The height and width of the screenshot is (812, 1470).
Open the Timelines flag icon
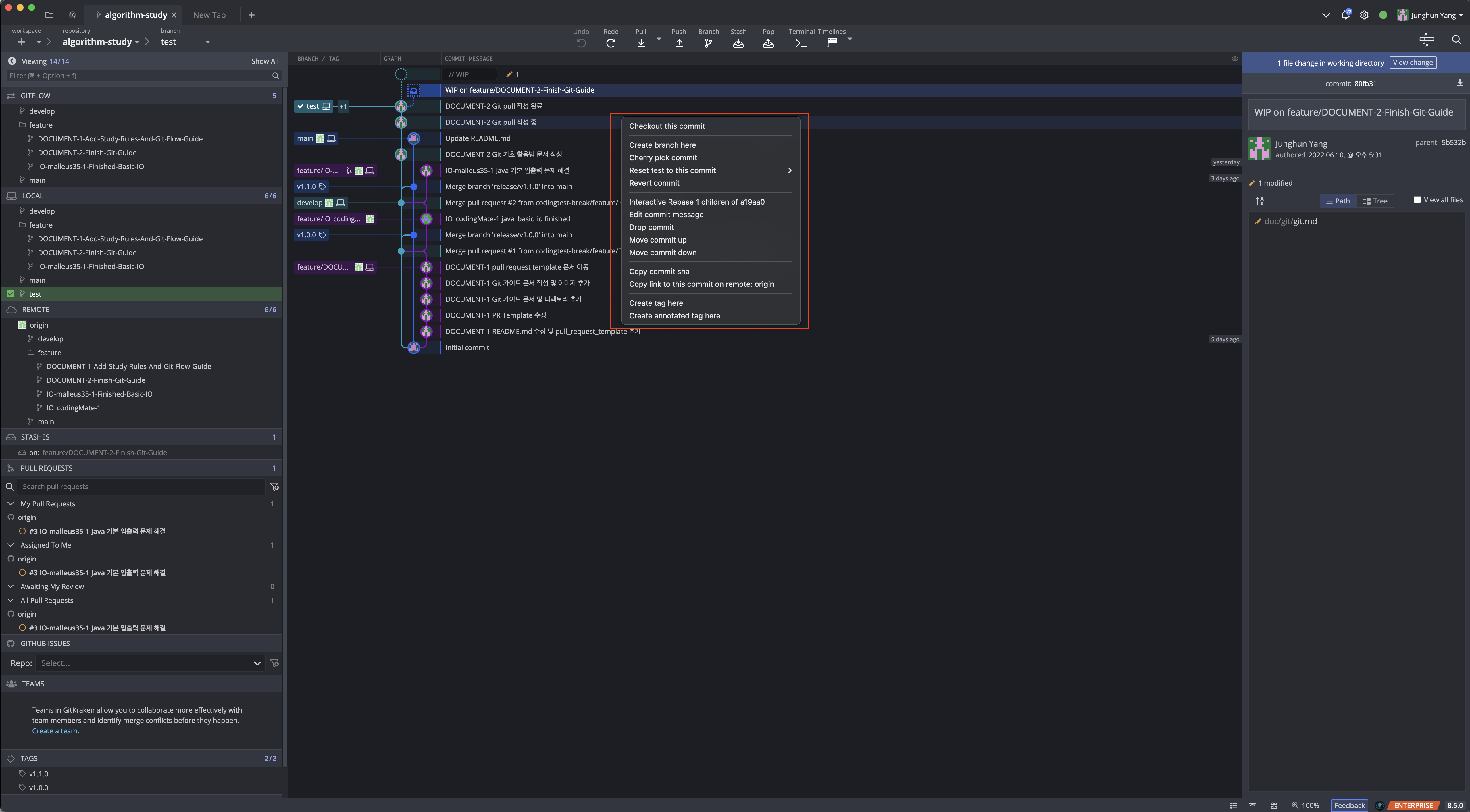832,42
